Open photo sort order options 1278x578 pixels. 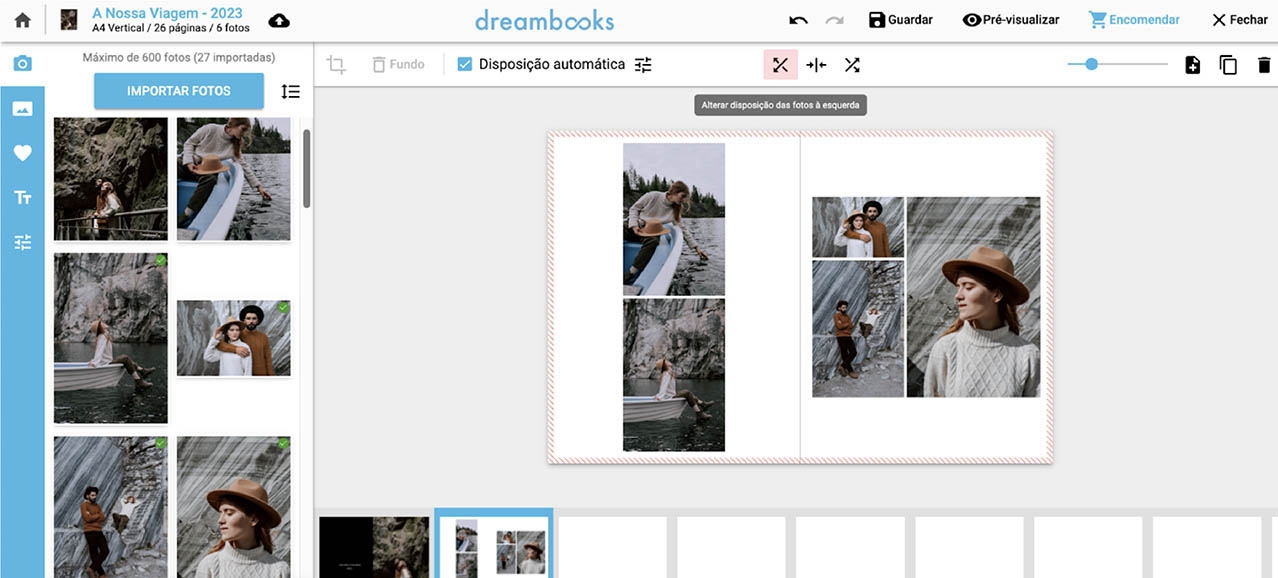click(x=290, y=91)
